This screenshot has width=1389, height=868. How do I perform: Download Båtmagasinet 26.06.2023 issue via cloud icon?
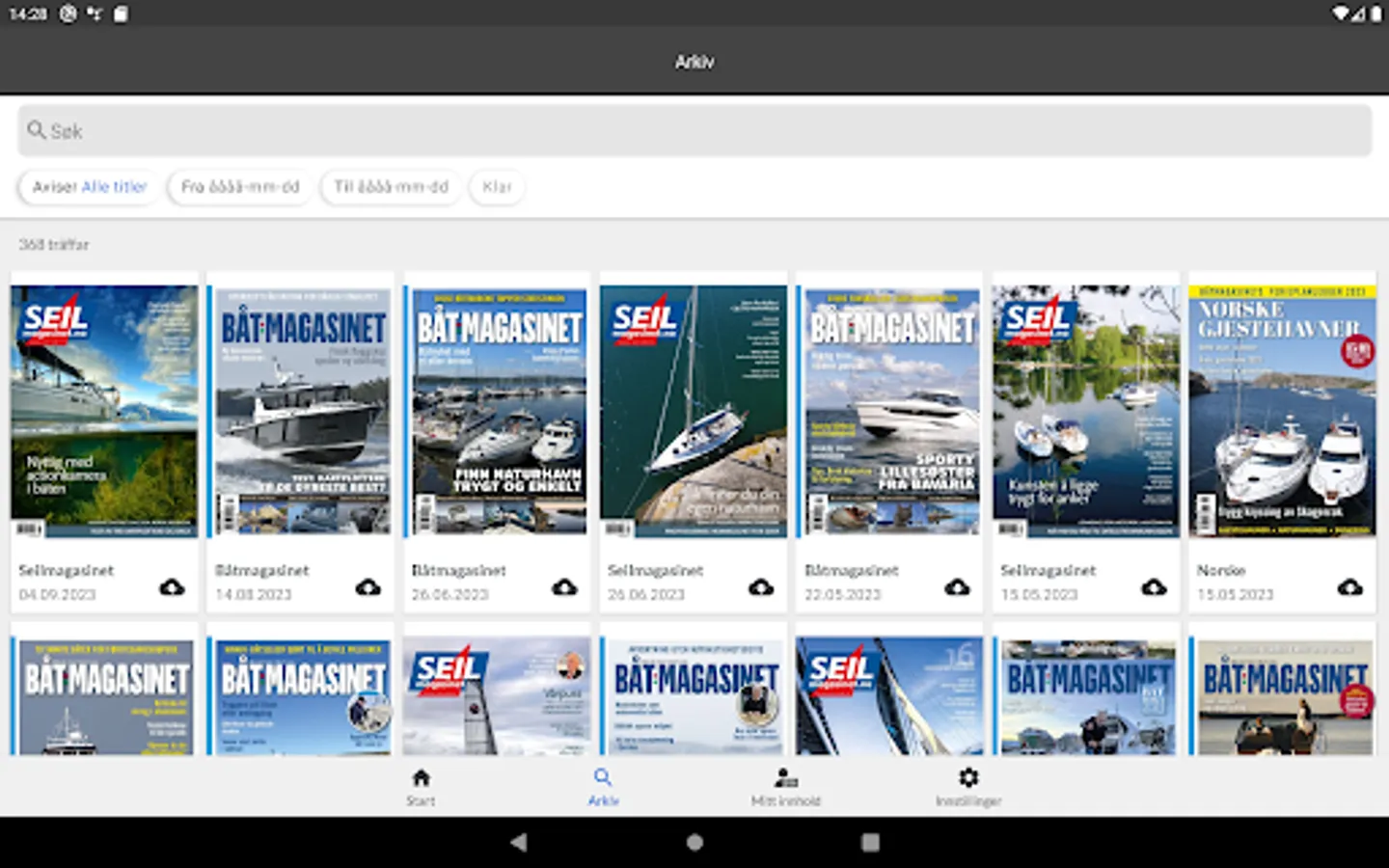click(x=564, y=586)
